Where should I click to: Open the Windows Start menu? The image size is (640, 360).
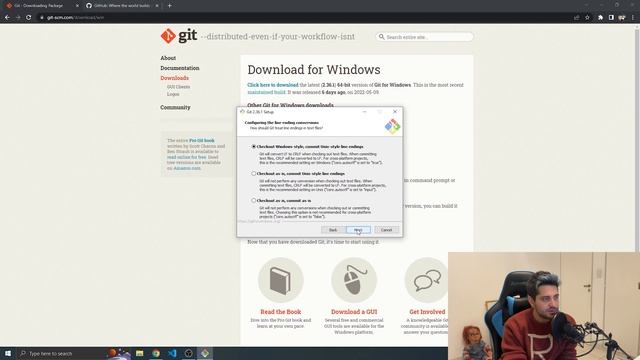(7, 353)
